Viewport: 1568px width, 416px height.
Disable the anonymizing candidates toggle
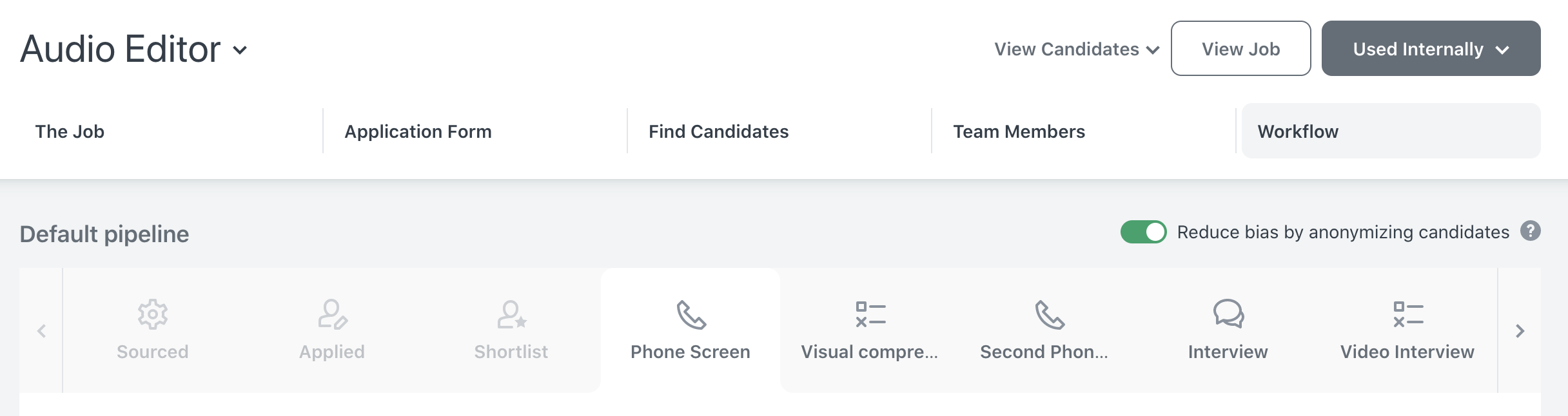click(x=1144, y=232)
